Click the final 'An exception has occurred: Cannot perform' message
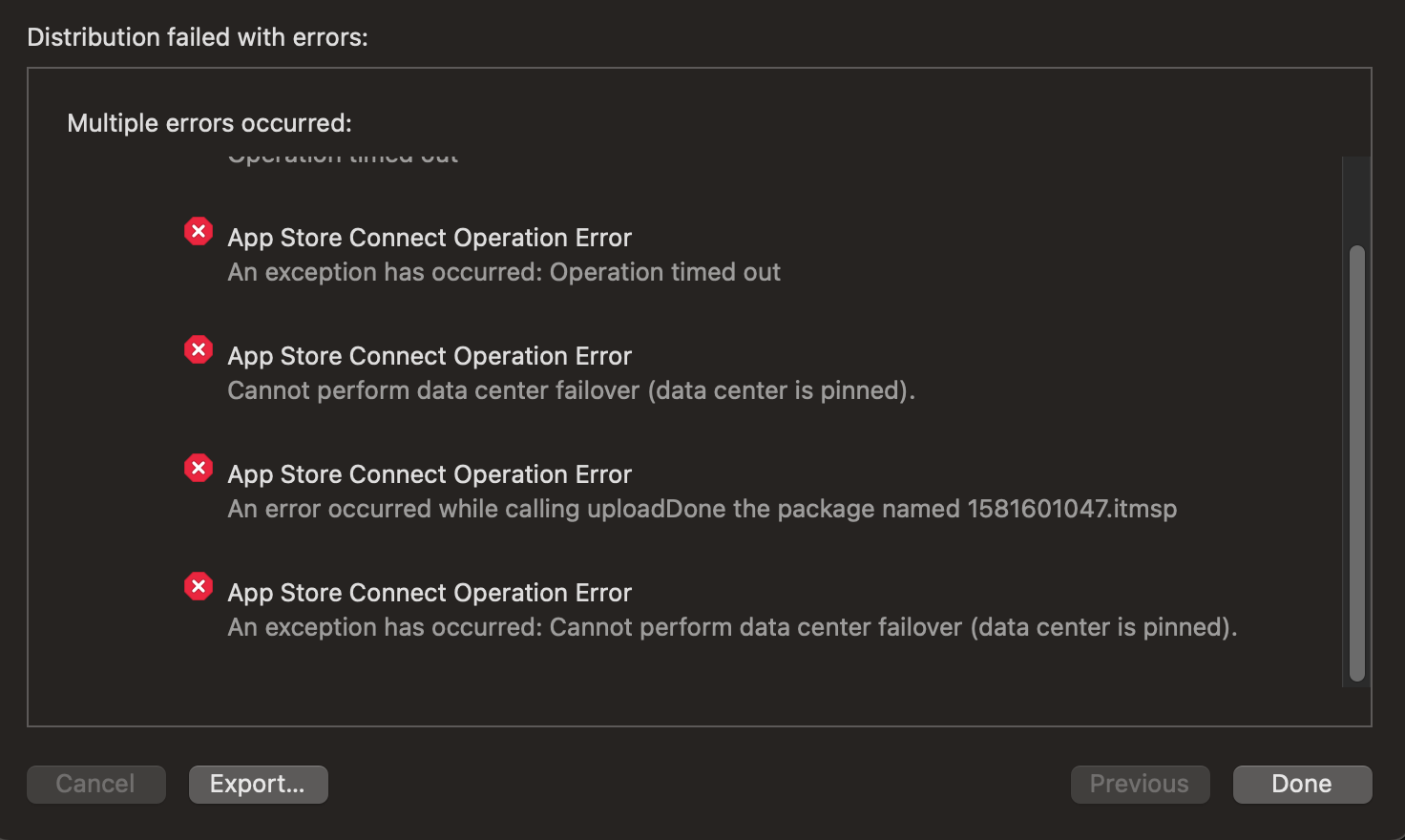 pos(732,627)
